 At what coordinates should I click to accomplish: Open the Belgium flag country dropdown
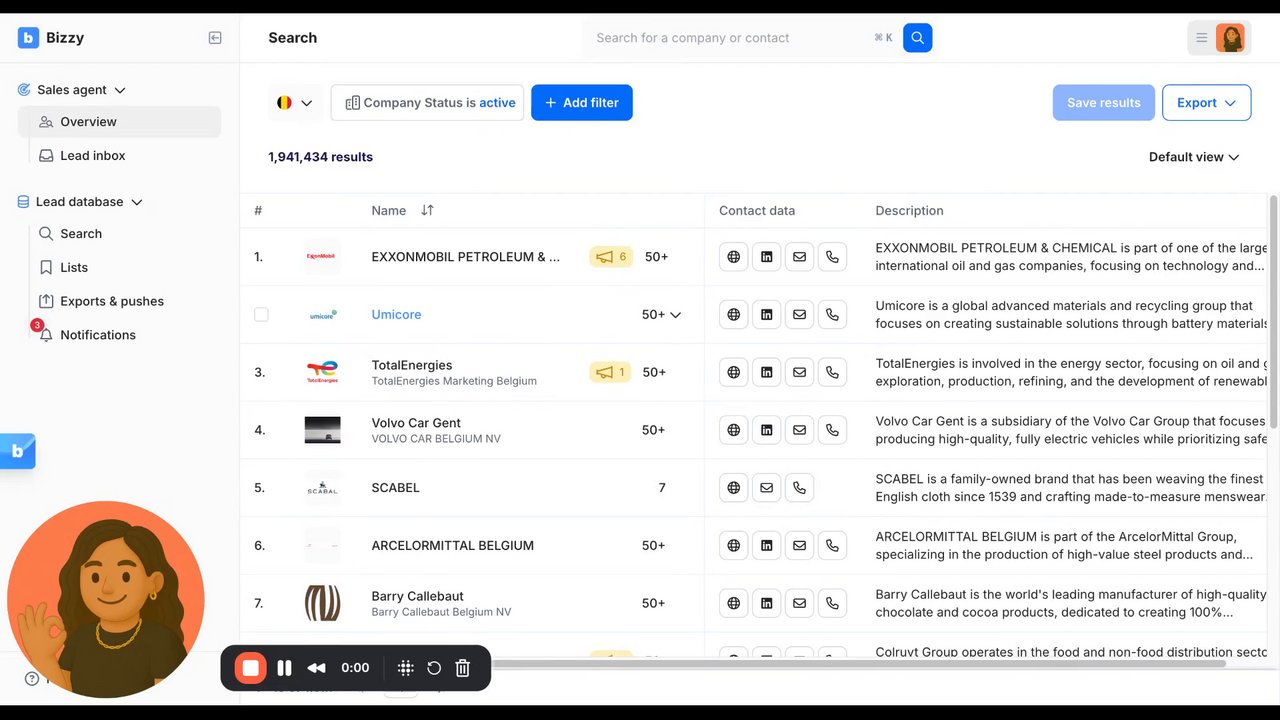tap(295, 103)
